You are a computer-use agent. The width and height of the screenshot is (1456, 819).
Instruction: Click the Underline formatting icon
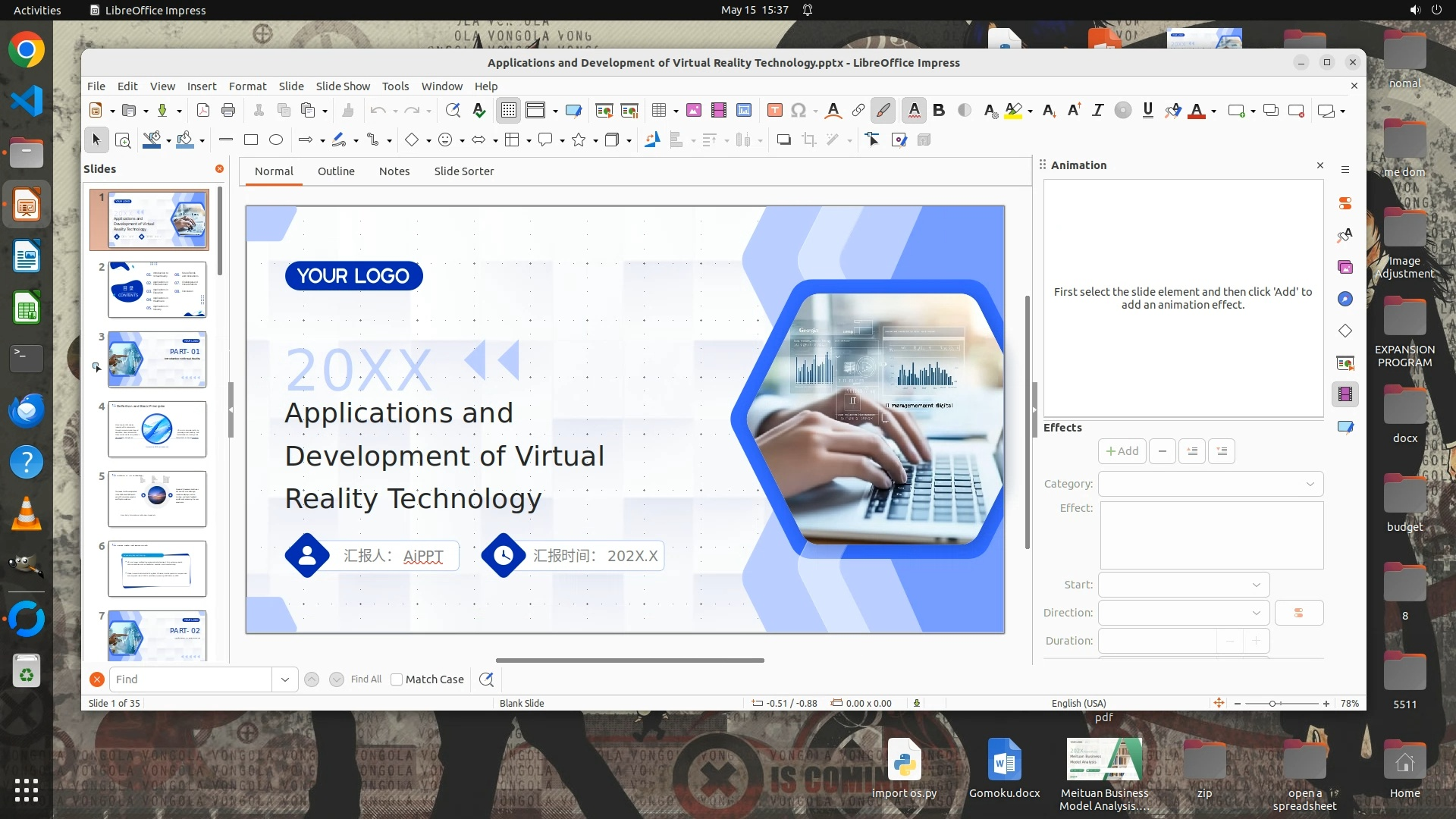[x=1147, y=111]
